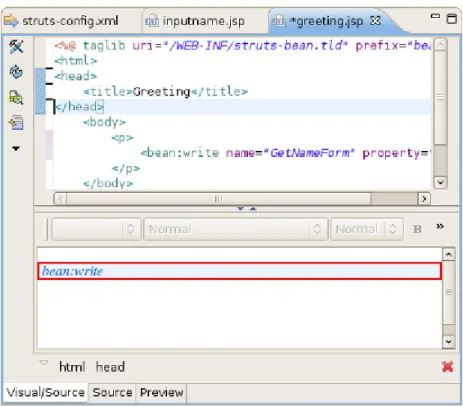
Task: Open the empty first formatting combo box
Action: tap(96, 229)
